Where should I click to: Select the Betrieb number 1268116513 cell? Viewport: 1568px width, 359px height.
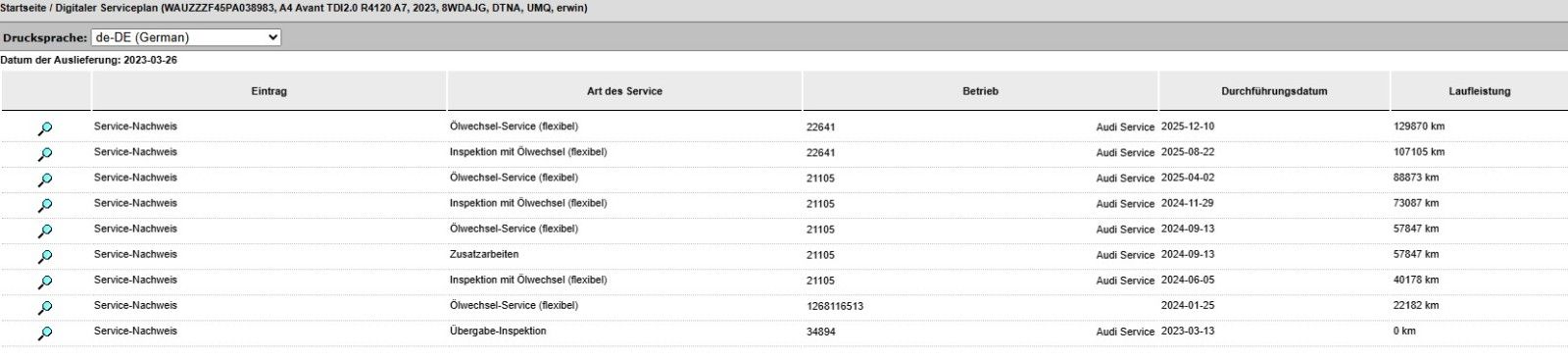coord(835,306)
